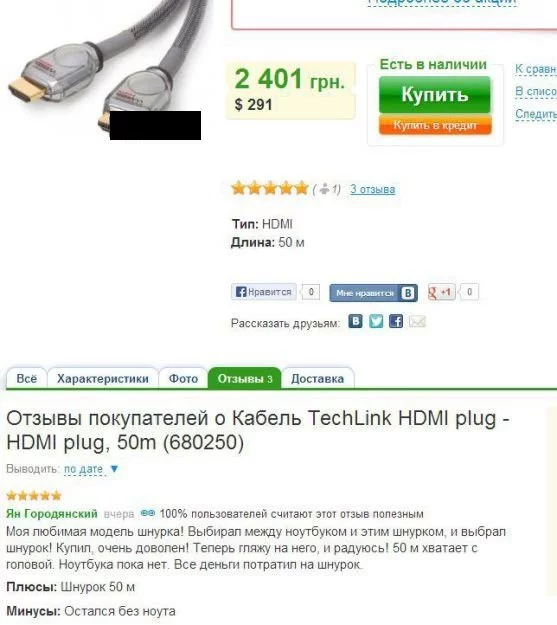Screen dimensions: 557x625
Task: Click the Facebook Нравится like button
Action: point(264,292)
